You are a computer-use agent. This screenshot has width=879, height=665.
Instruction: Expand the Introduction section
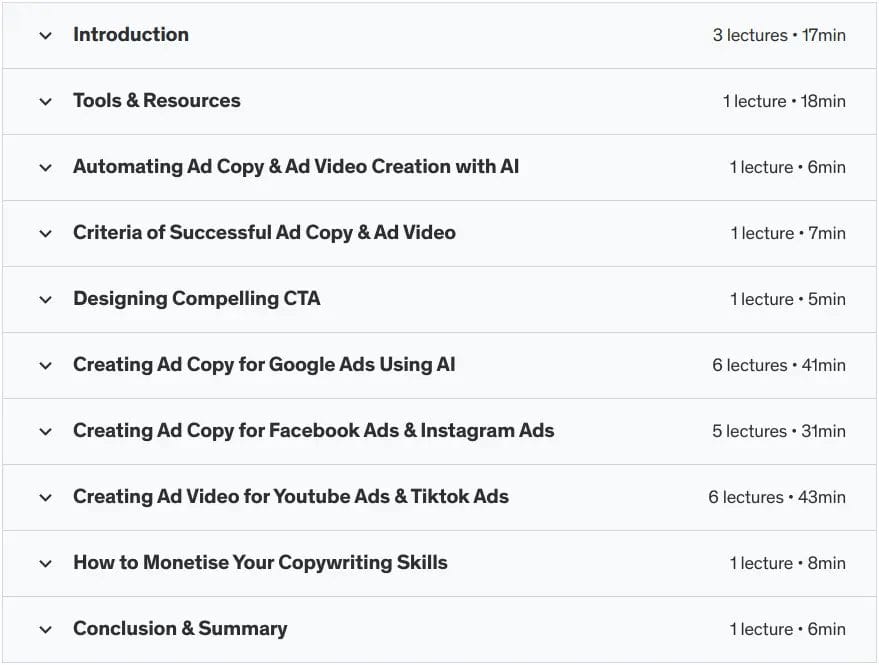pyautogui.click(x=45, y=35)
